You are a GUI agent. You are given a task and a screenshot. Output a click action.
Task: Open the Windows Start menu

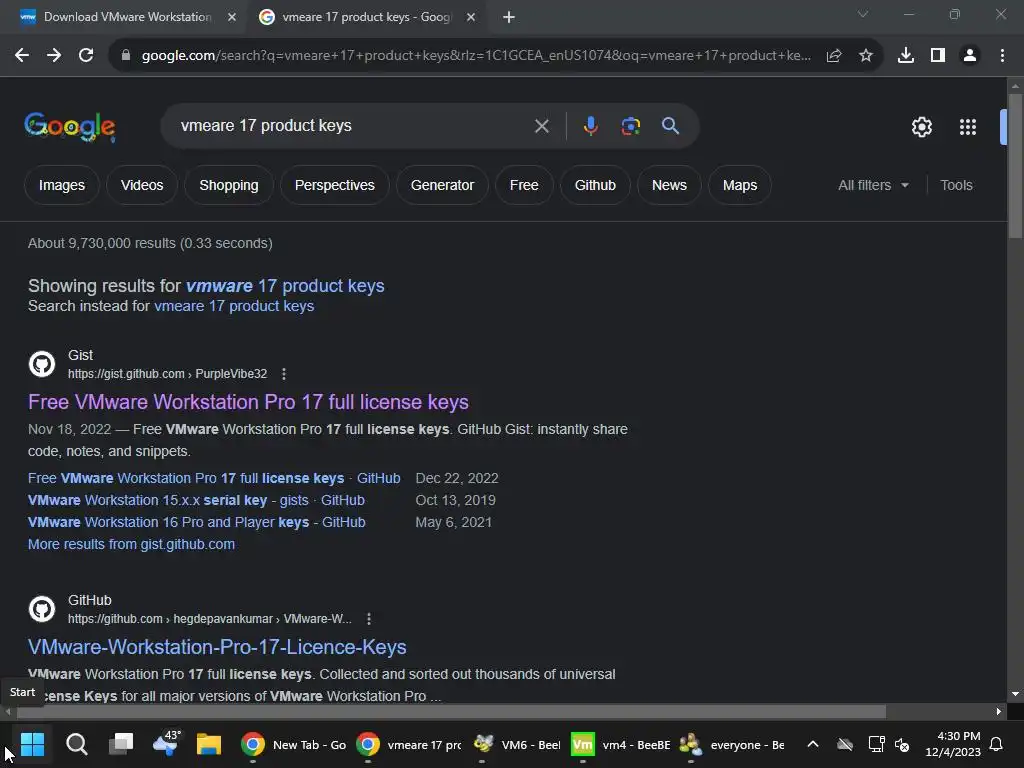tap(32, 744)
